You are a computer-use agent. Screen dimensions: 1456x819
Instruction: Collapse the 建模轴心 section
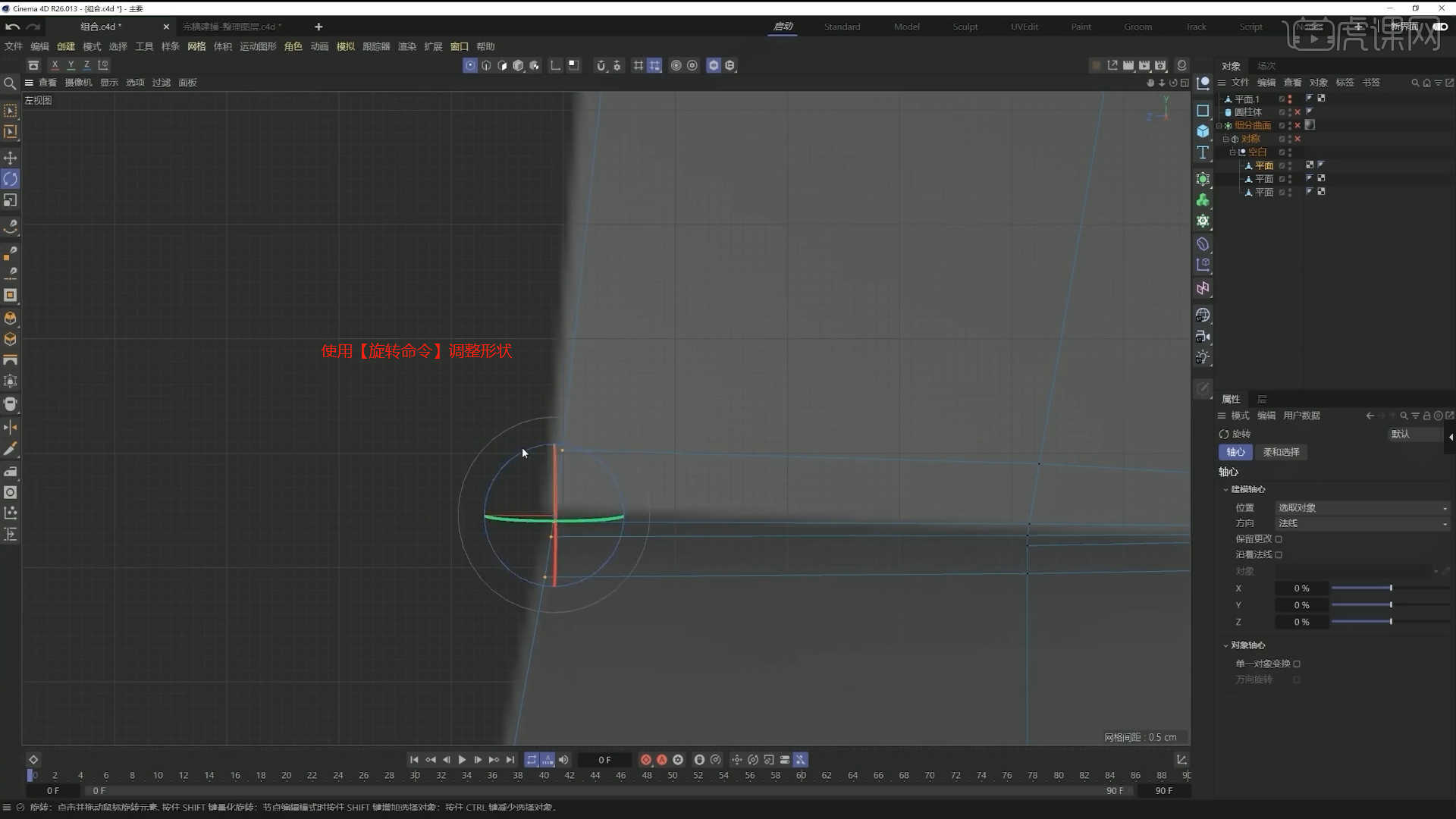pos(1226,490)
